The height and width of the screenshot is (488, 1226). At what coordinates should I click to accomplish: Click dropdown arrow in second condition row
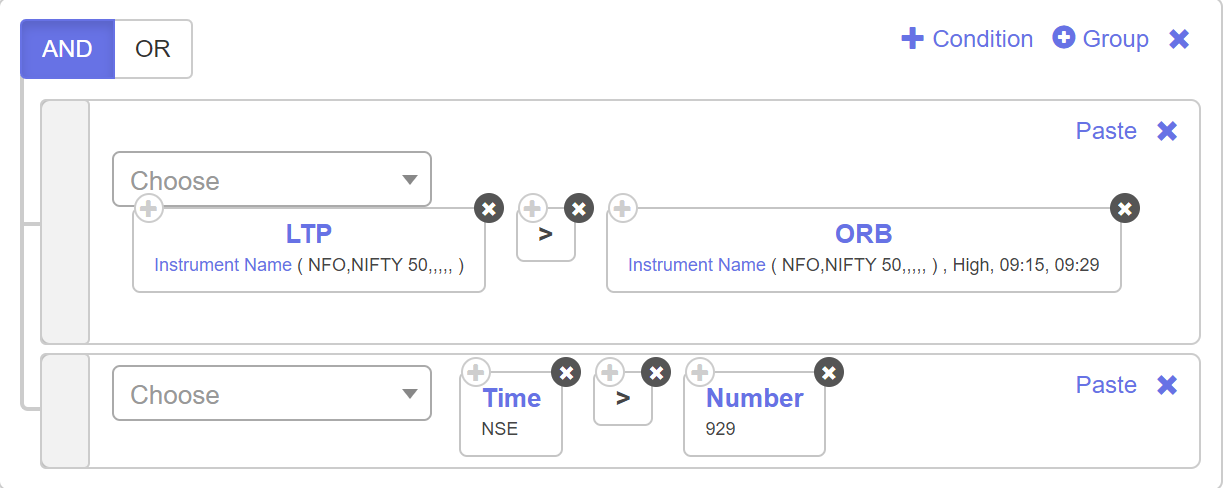[x=409, y=394]
